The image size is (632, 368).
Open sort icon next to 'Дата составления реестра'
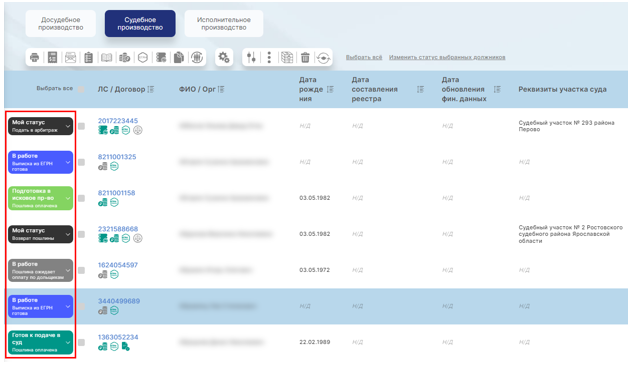click(x=420, y=89)
